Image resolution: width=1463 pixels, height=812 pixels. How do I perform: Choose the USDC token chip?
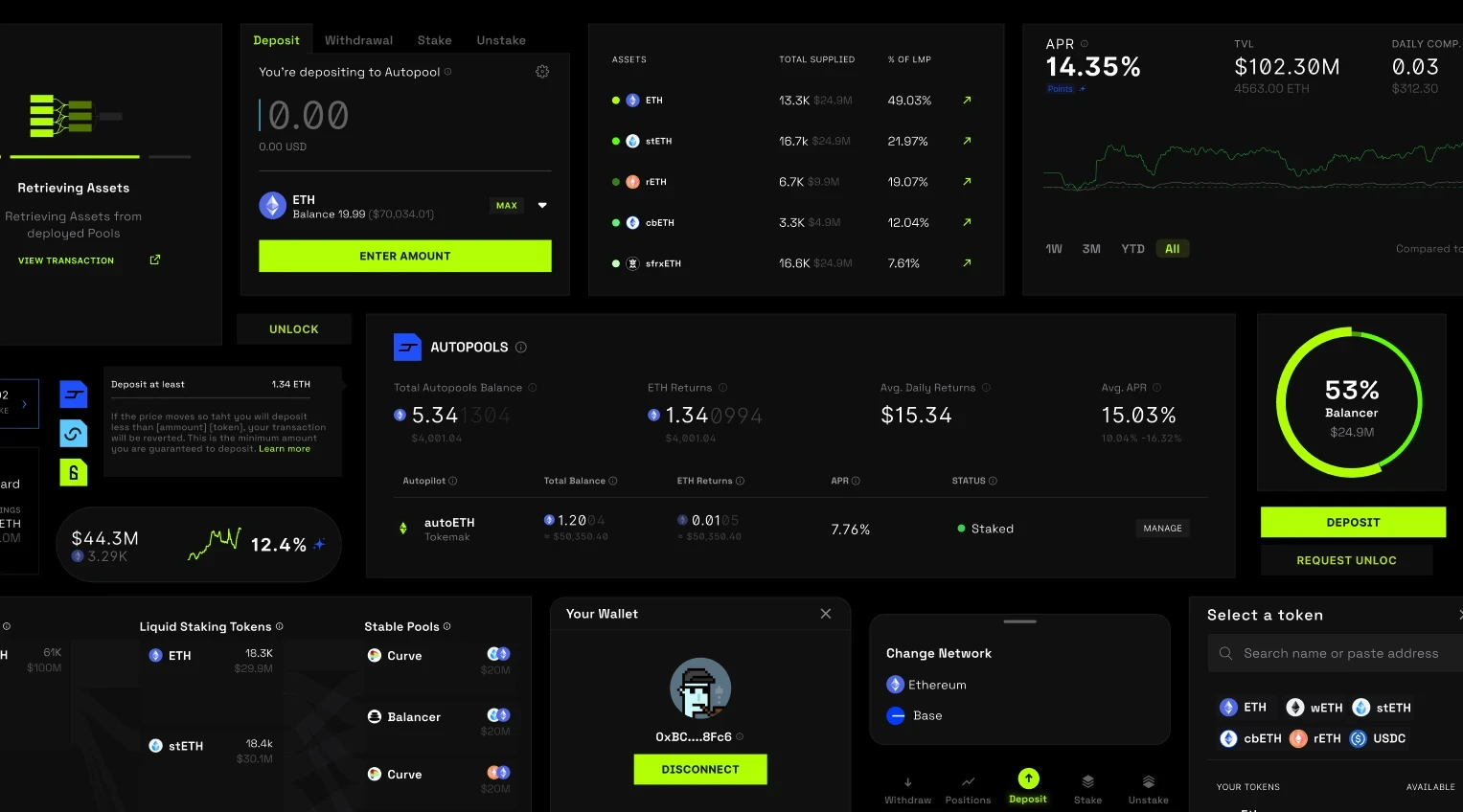click(1378, 738)
